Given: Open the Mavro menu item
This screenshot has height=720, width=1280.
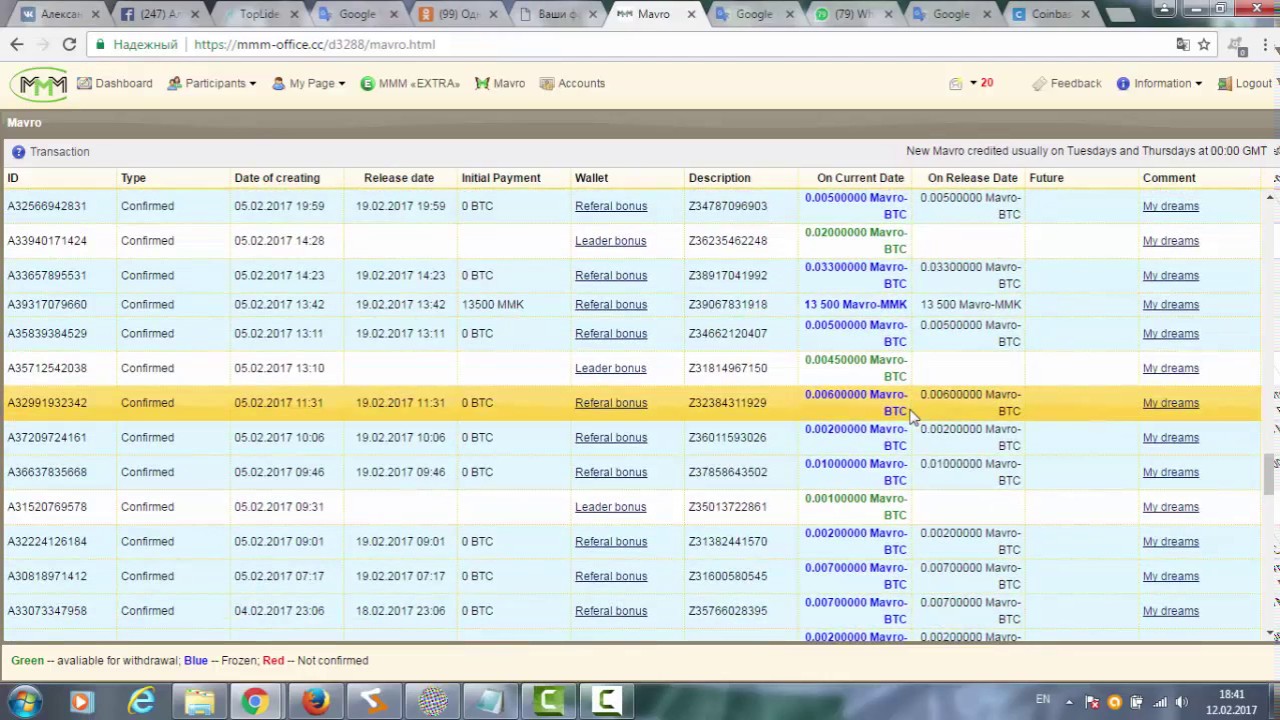Looking at the screenshot, I should pos(500,83).
